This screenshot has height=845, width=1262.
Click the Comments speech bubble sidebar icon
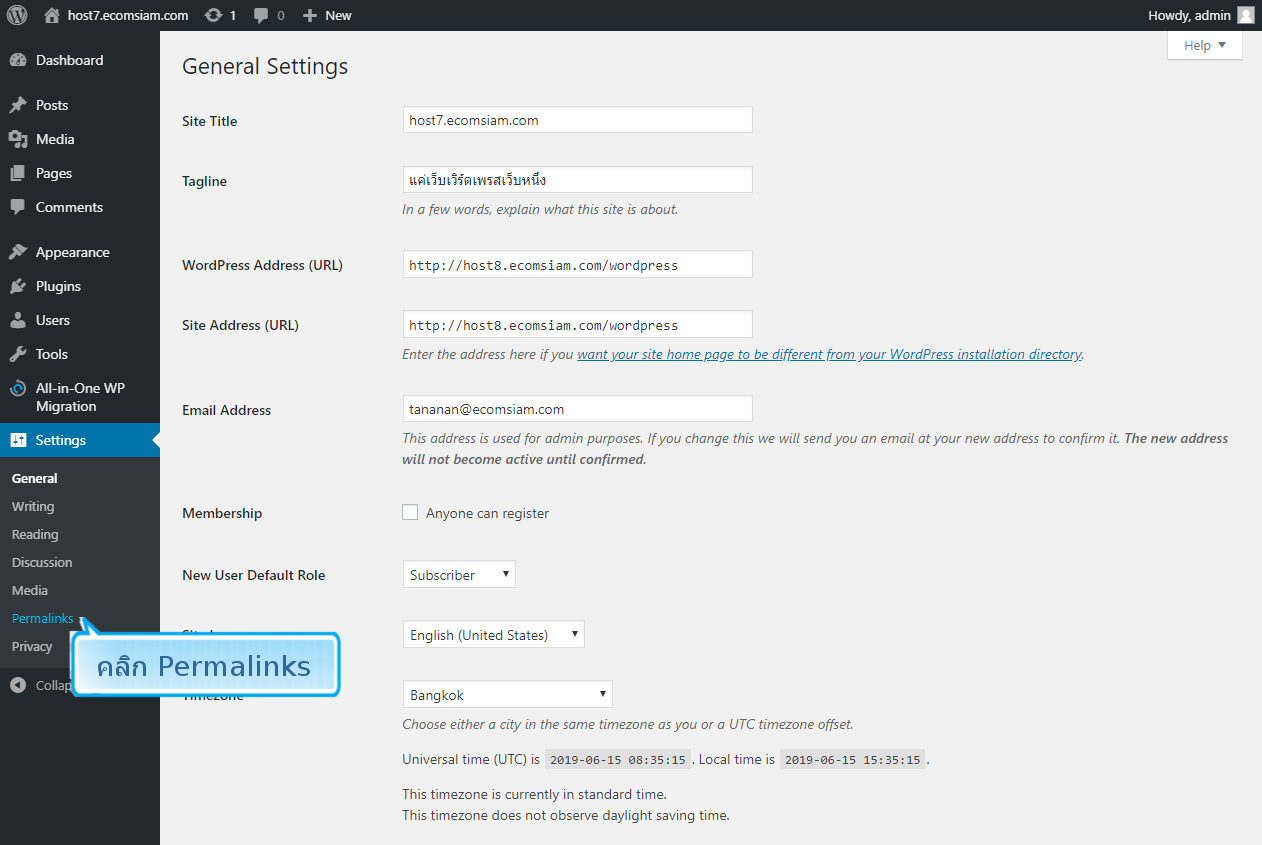pos(18,207)
